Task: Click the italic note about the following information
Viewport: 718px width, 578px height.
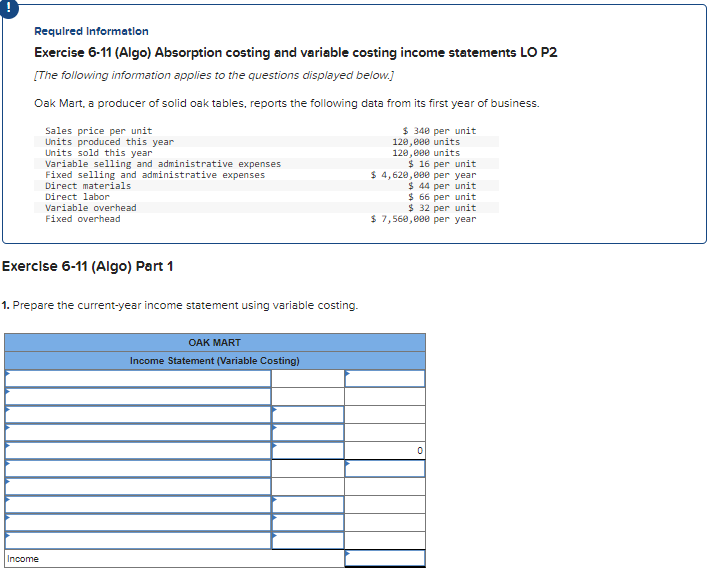Action: pyautogui.click(x=214, y=75)
